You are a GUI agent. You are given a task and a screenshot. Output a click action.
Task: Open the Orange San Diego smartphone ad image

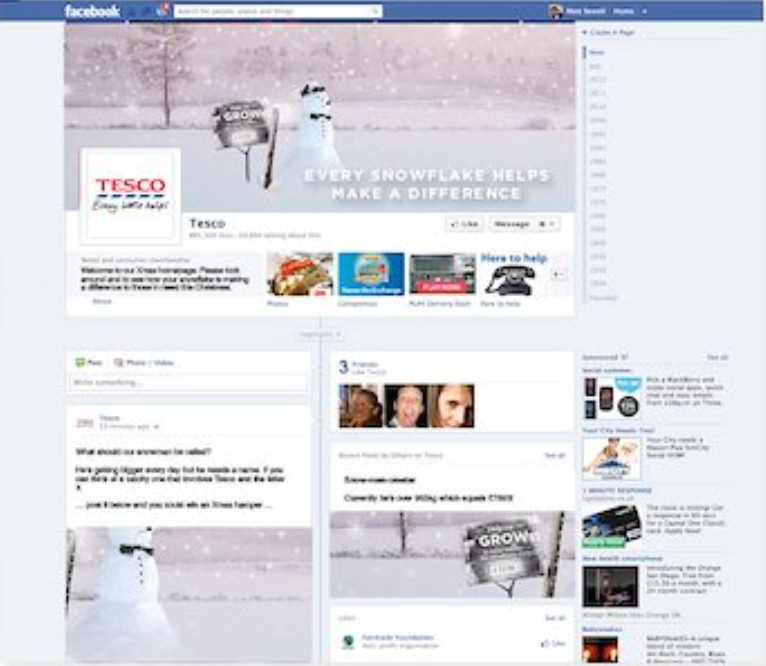(x=610, y=586)
